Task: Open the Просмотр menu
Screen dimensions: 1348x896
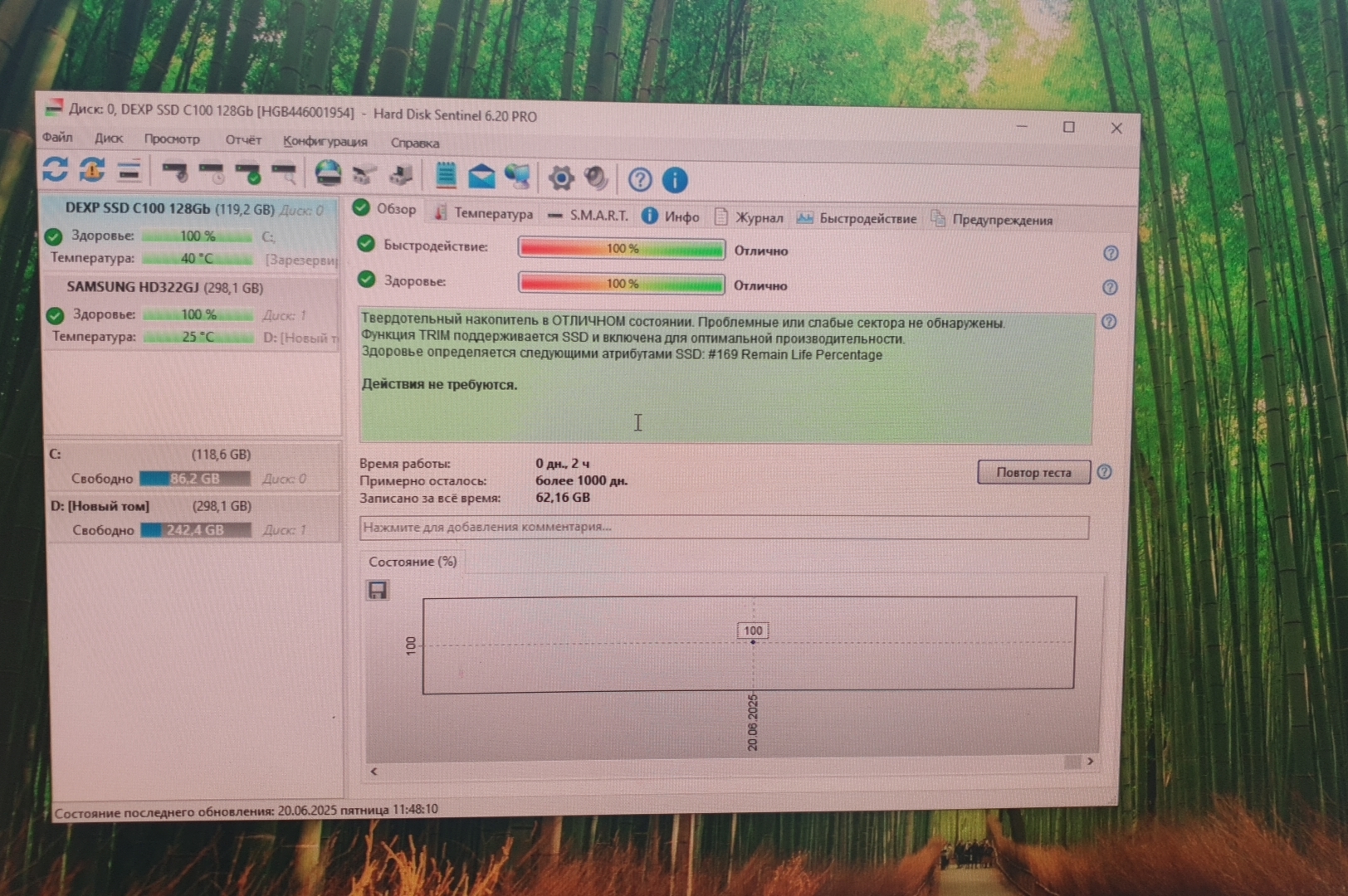Action: point(172,139)
